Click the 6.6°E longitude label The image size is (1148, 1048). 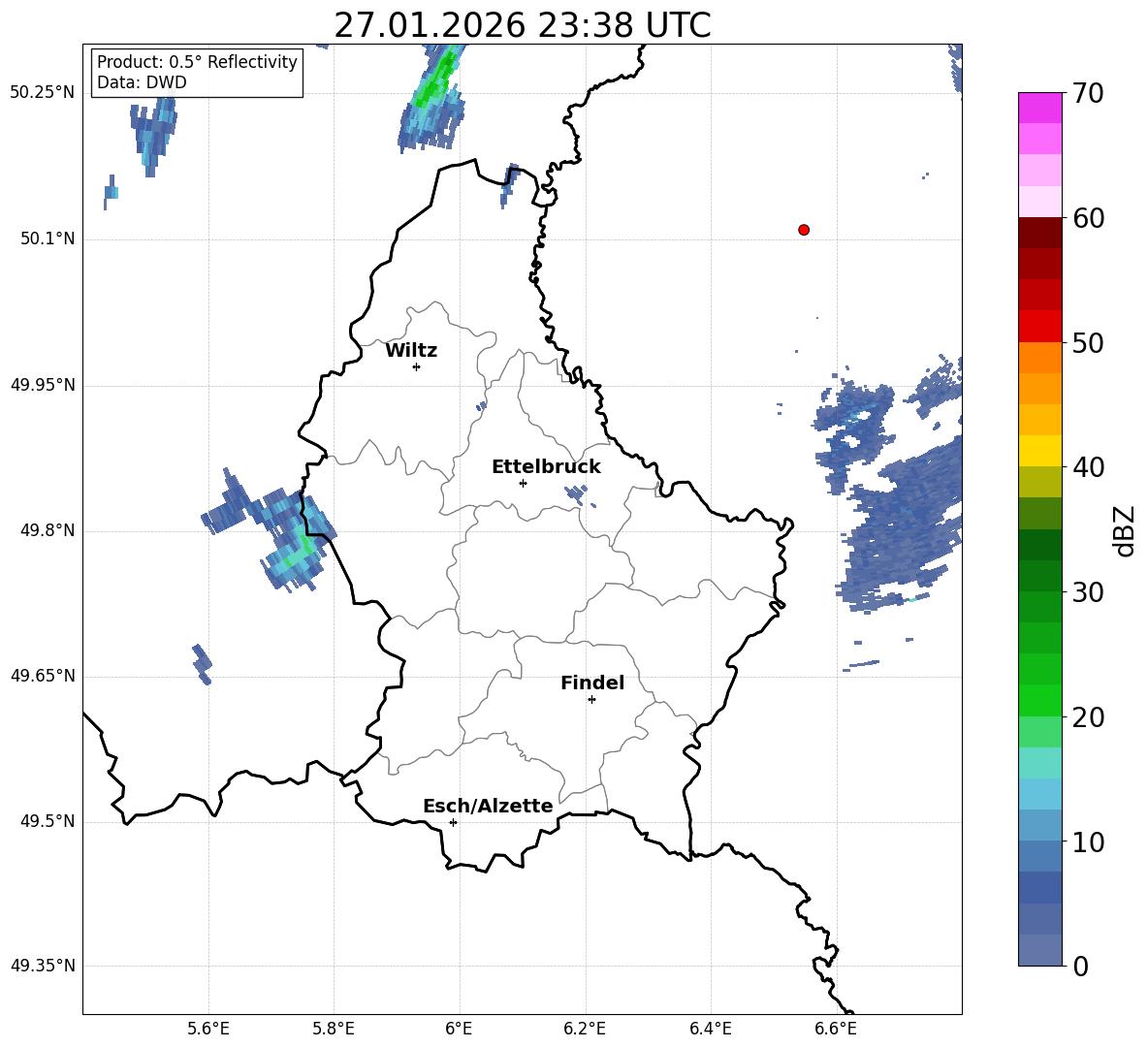click(x=836, y=1029)
